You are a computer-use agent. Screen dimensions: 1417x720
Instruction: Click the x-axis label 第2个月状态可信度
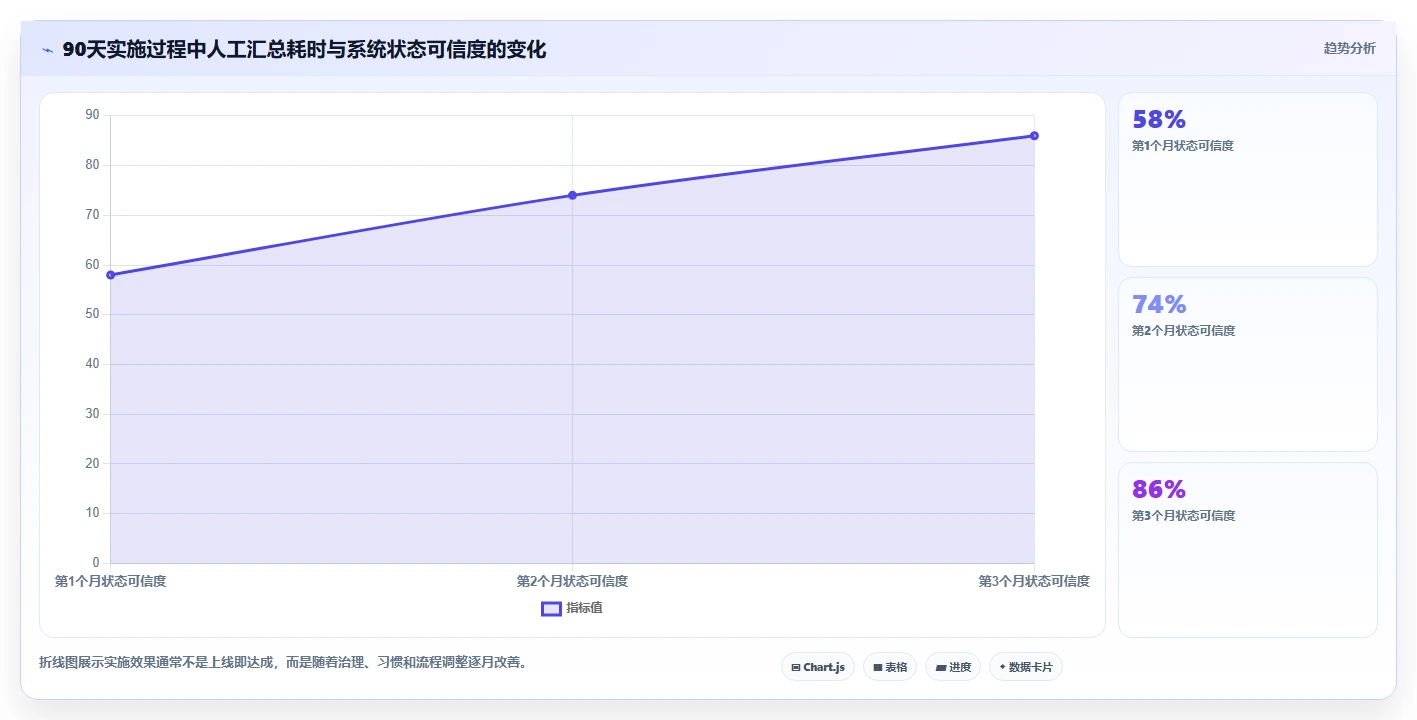tap(572, 581)
